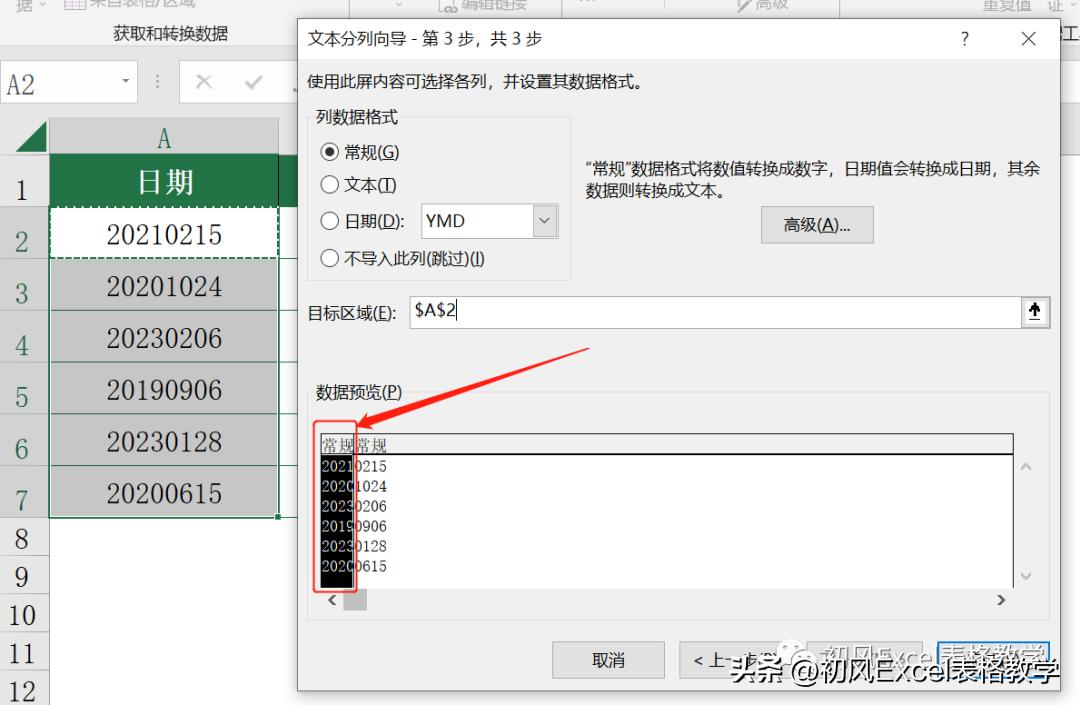Select the 不导入此列(跳过) option
This screenshot has height=705, width=1080.
point(330,257)
